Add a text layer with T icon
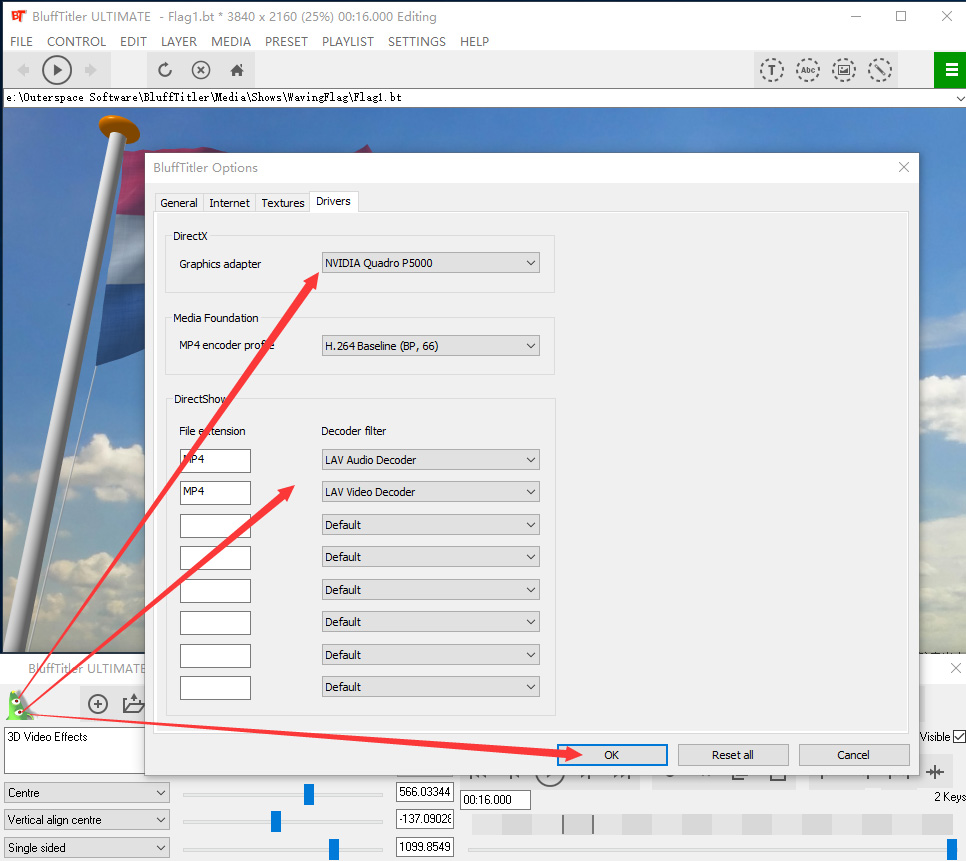966x861 pixels. click(x=771, y=70)
